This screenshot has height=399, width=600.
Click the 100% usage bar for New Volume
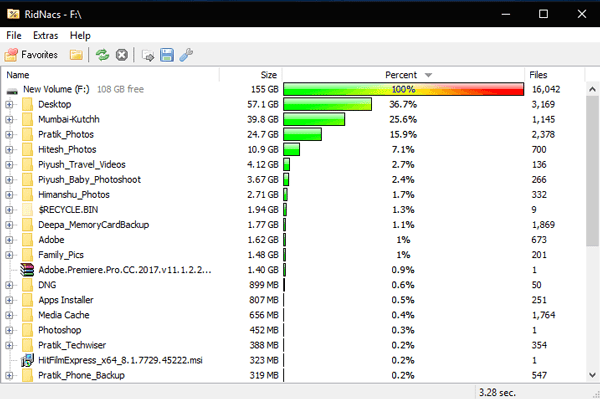pyautogui.click(x=403, y=89)
